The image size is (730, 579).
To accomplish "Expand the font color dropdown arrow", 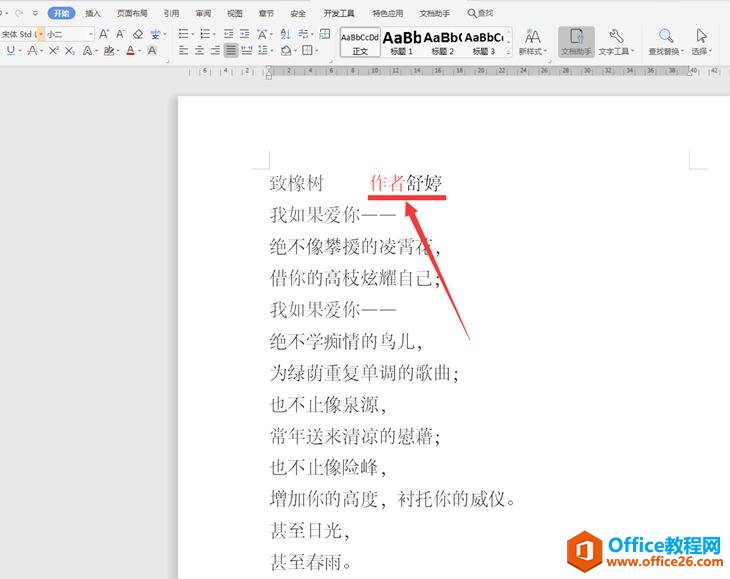I will (x=139, y=51).
